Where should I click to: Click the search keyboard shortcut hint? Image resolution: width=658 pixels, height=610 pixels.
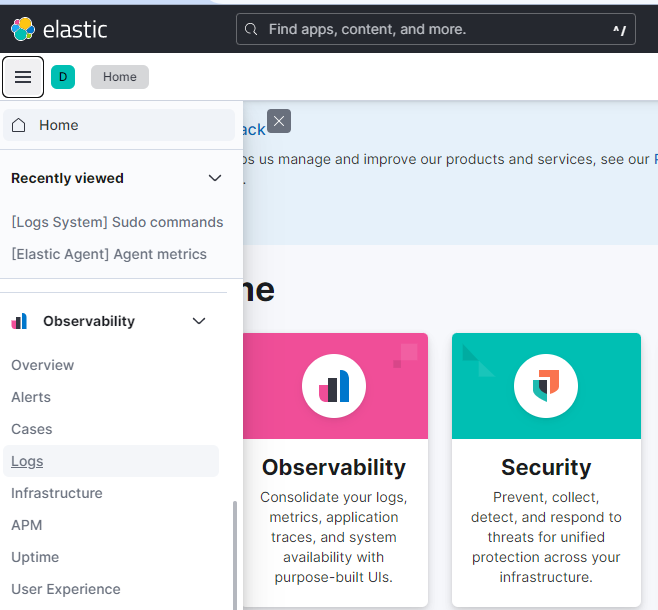pos(619,30)
